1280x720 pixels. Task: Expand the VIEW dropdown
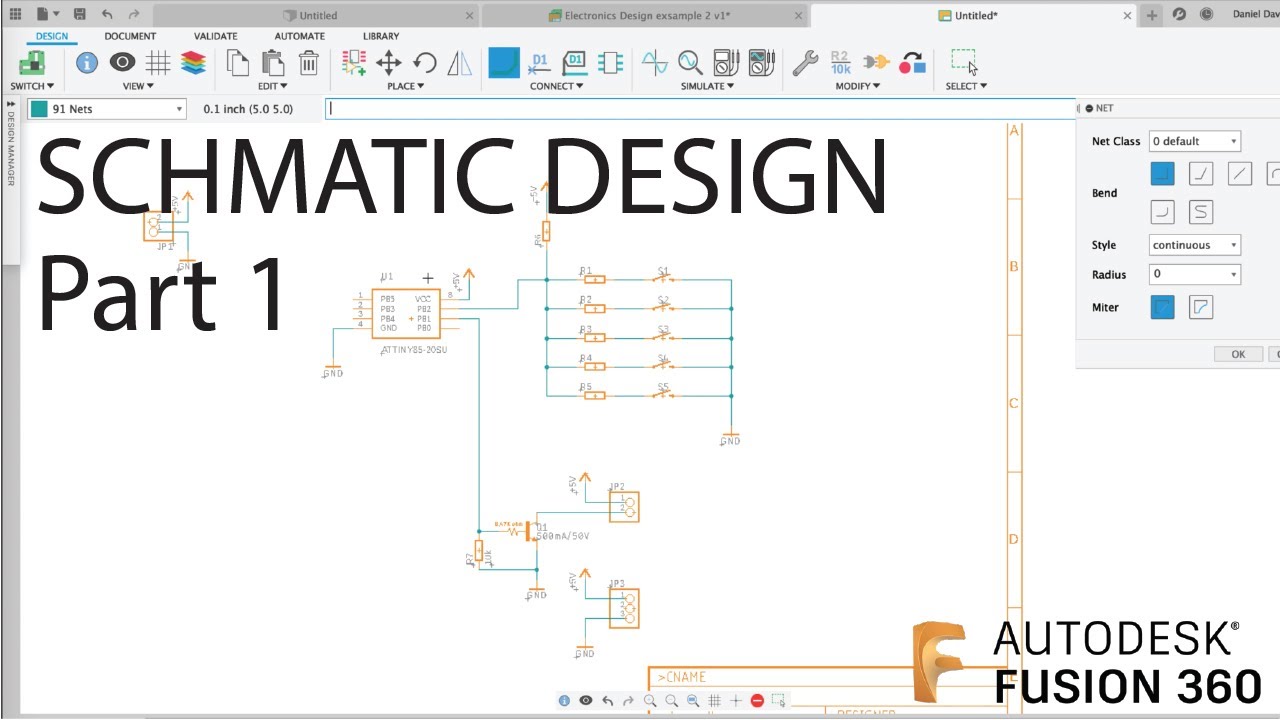(x=139, y=86)
